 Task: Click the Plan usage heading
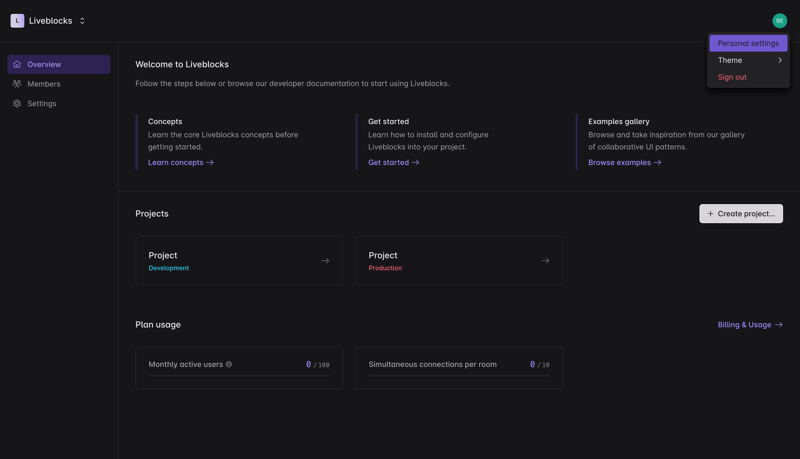click(x=158, y=324)
